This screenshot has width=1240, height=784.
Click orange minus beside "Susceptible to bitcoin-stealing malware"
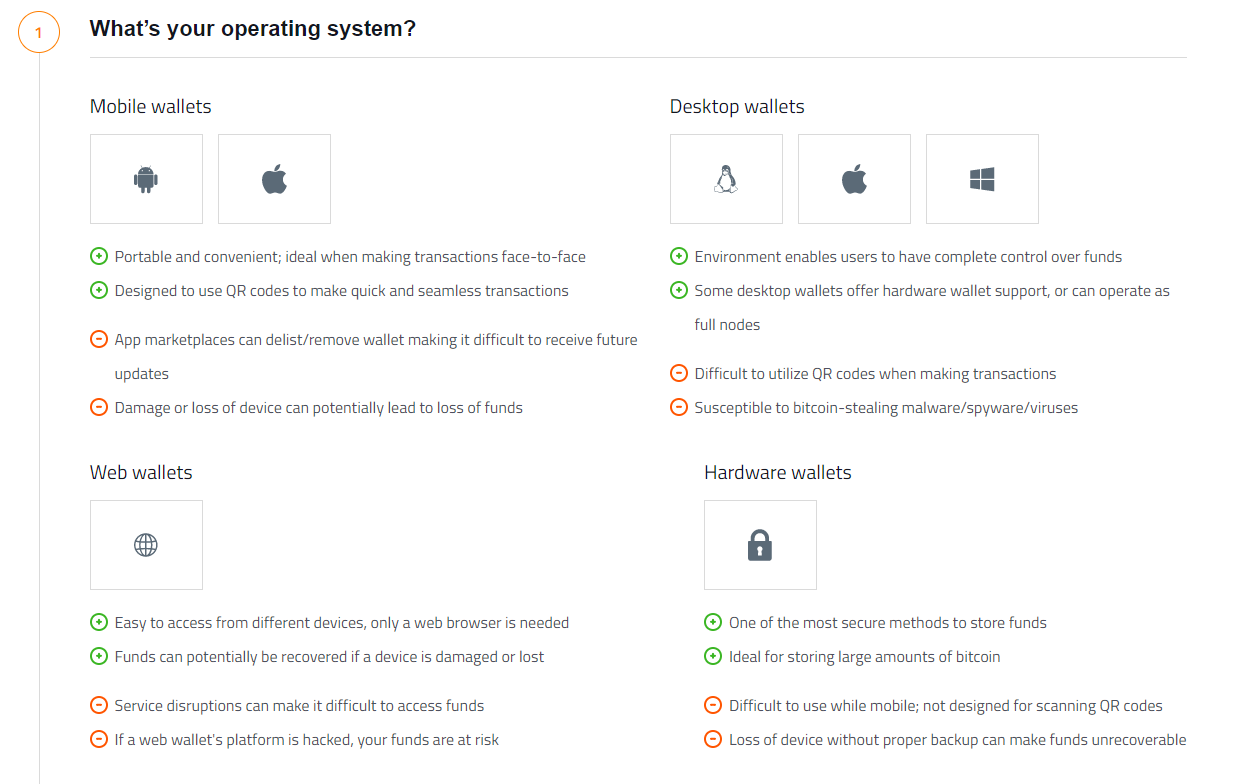point(679,408)
